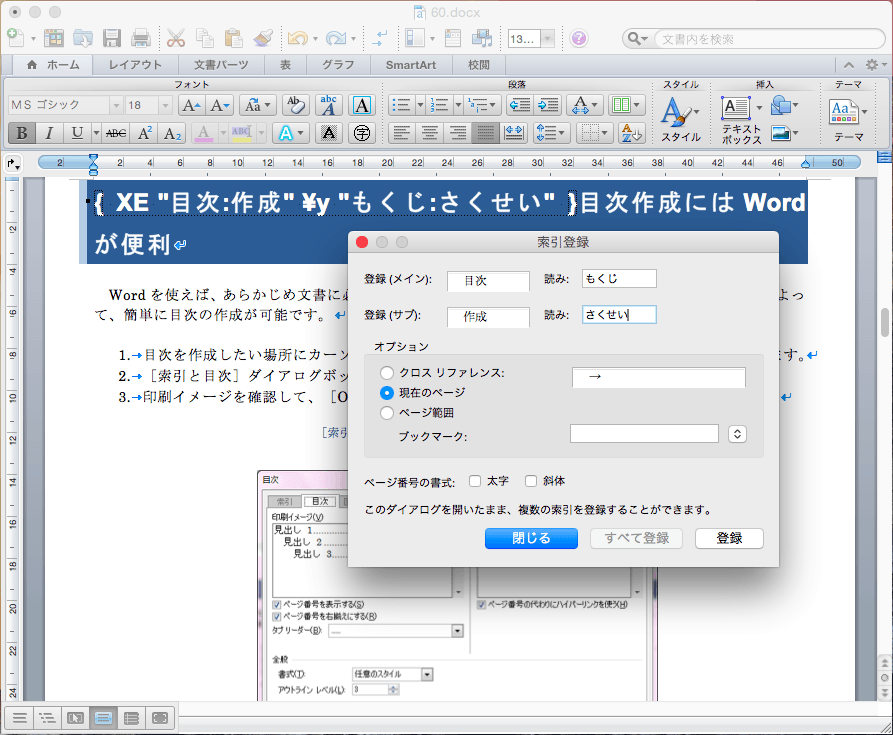The width and height of the screenshot is (893, 735).
Task: Toggle Bold formatting
Action: click(x=22, y=133)
